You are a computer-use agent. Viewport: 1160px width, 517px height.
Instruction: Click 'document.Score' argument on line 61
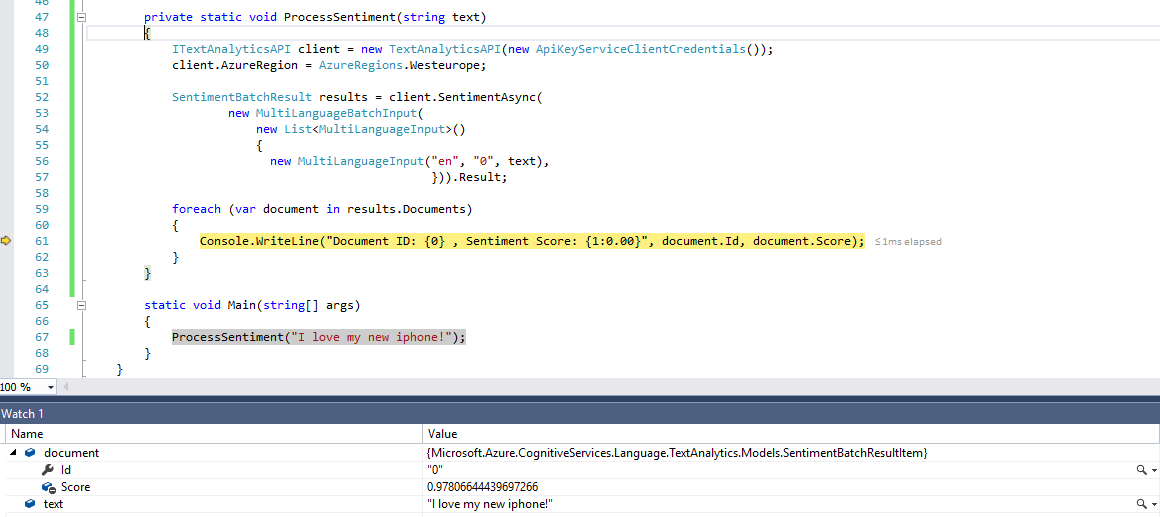[x=803, y=241]
